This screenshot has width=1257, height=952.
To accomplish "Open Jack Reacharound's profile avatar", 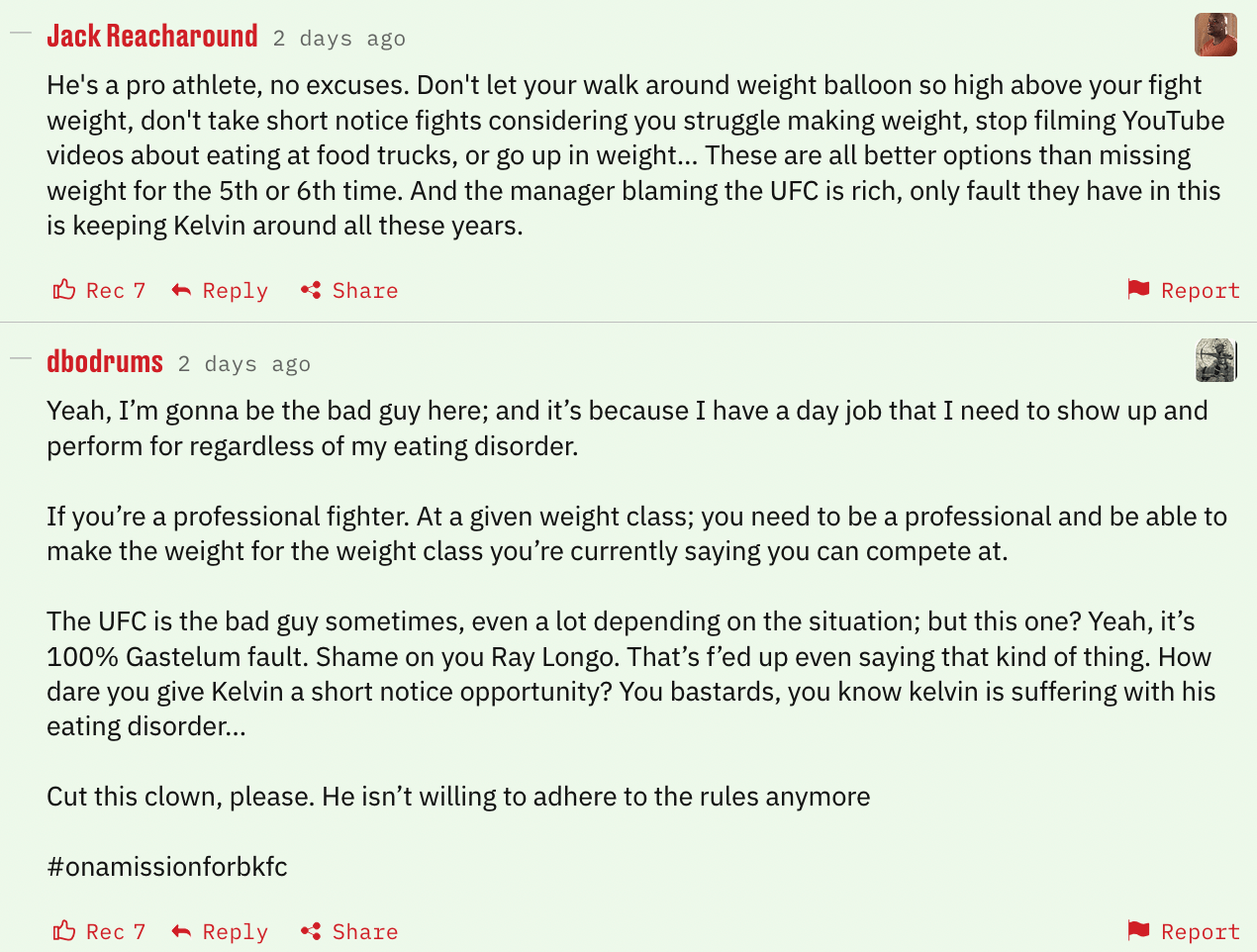I will click(x=1215, y=35).
